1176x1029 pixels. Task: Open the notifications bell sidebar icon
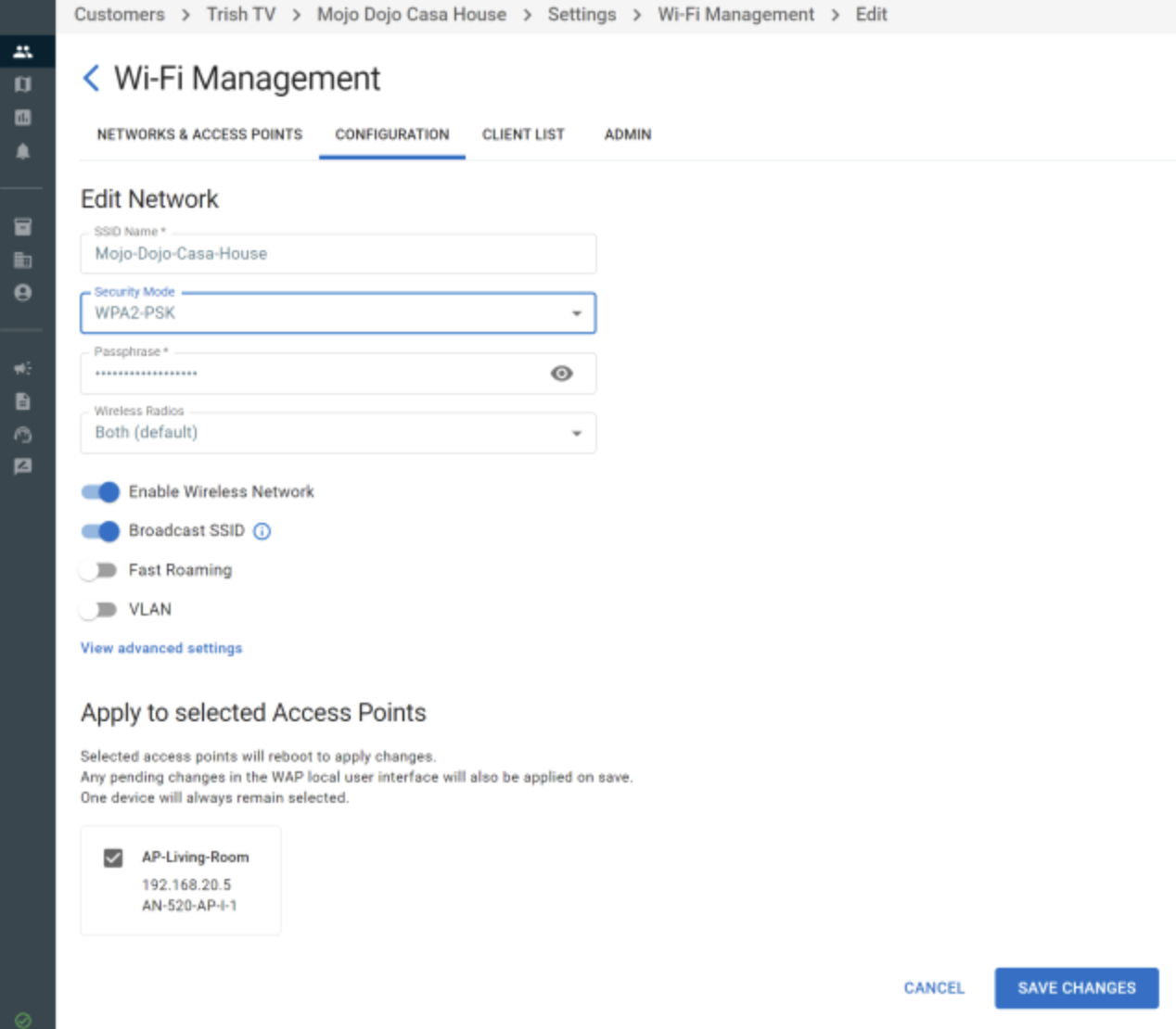click(23, 151)
